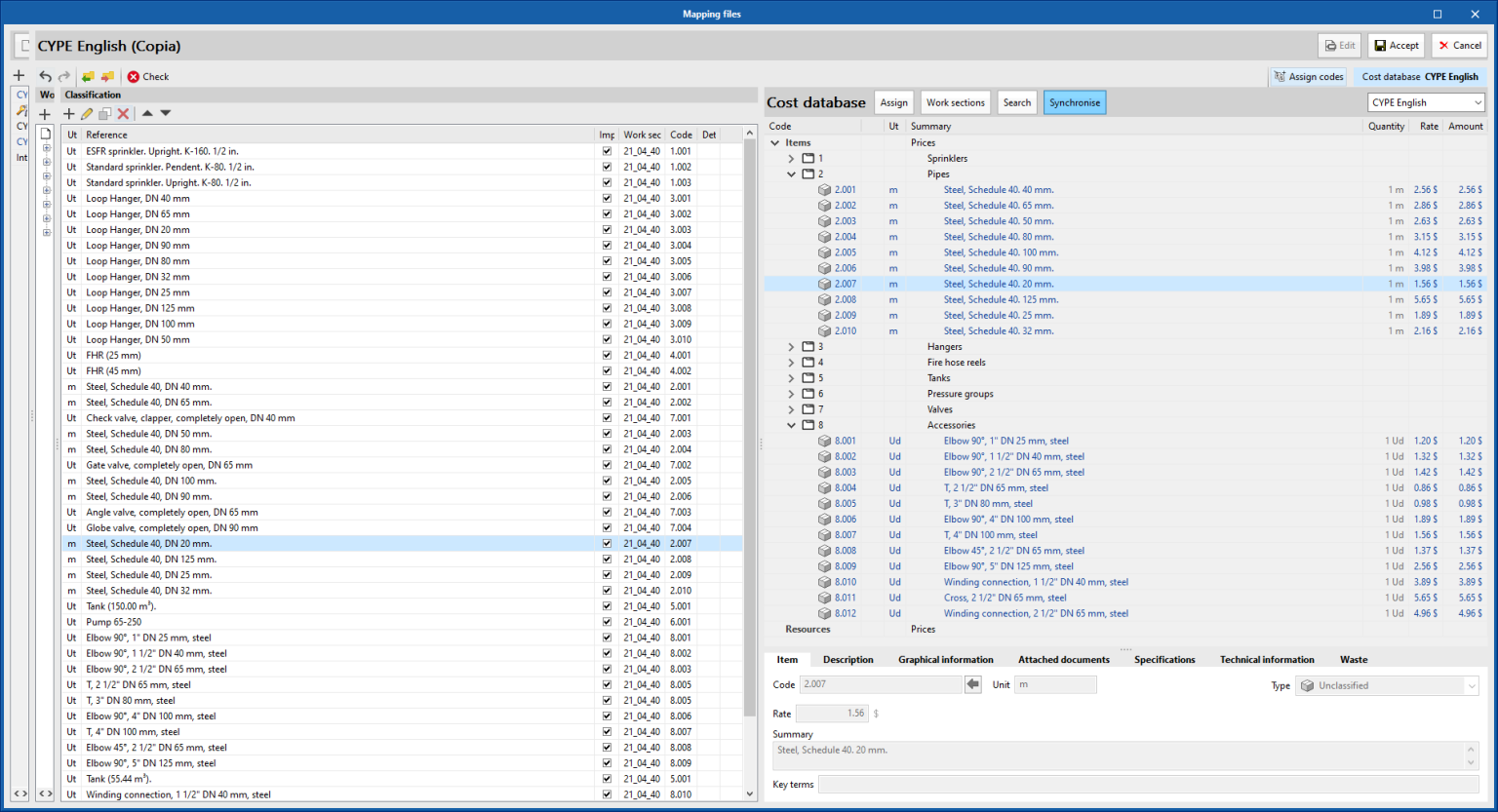This screenshot has height=812, width=1498.
Task: Duplicate entry using the copy icon
Action: [x=105, y=113]
